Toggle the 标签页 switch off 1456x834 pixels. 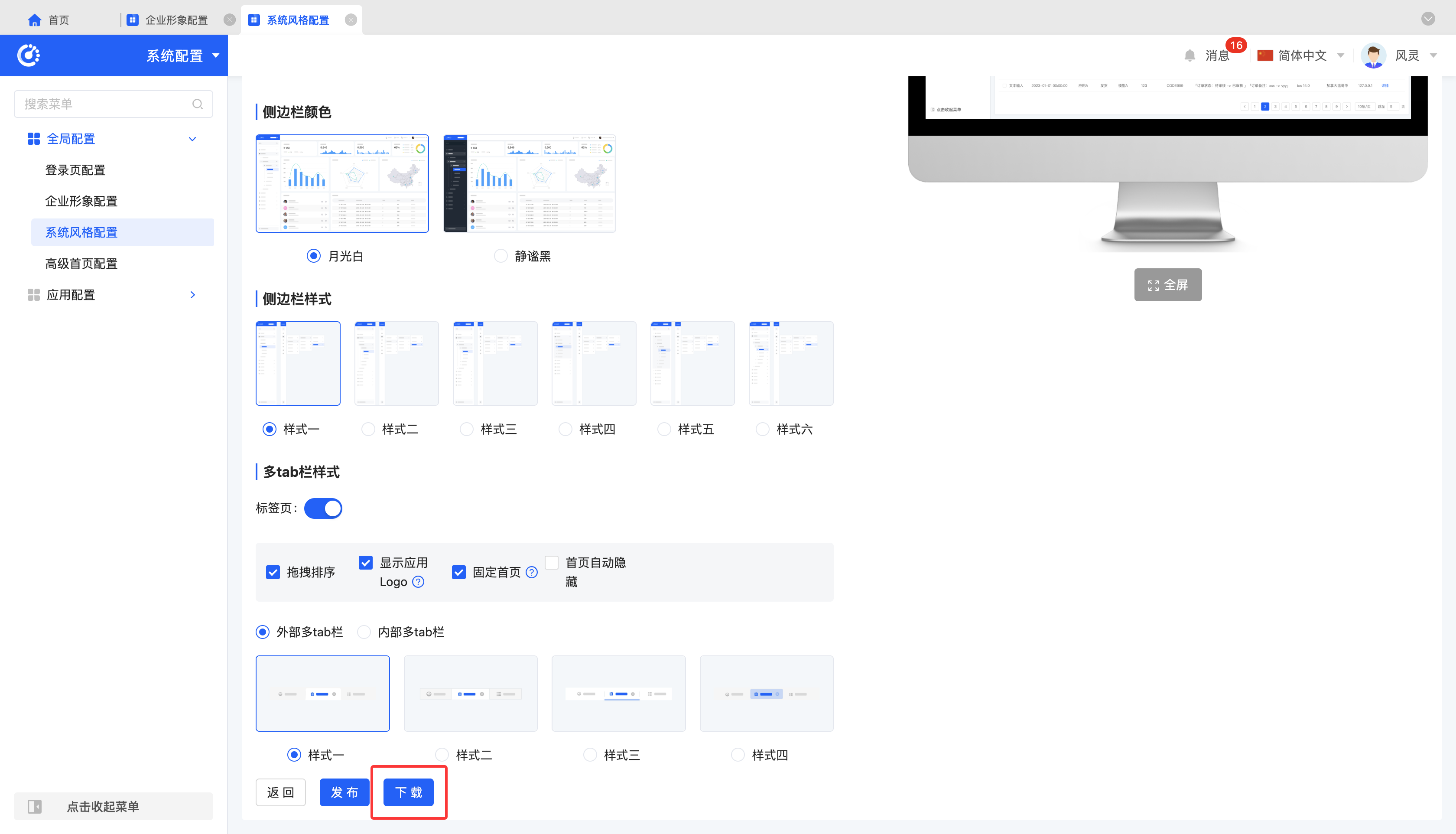click(x=323, y=508)
